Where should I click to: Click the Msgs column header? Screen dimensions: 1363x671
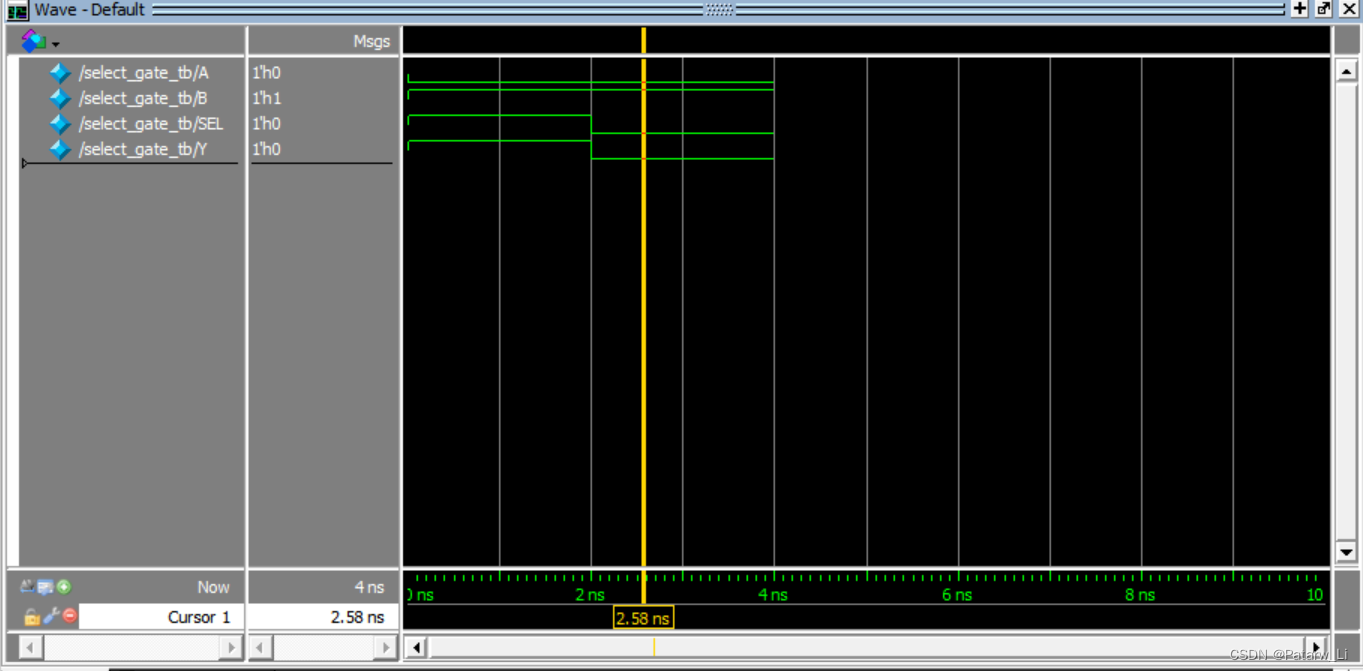pos(371,41)
